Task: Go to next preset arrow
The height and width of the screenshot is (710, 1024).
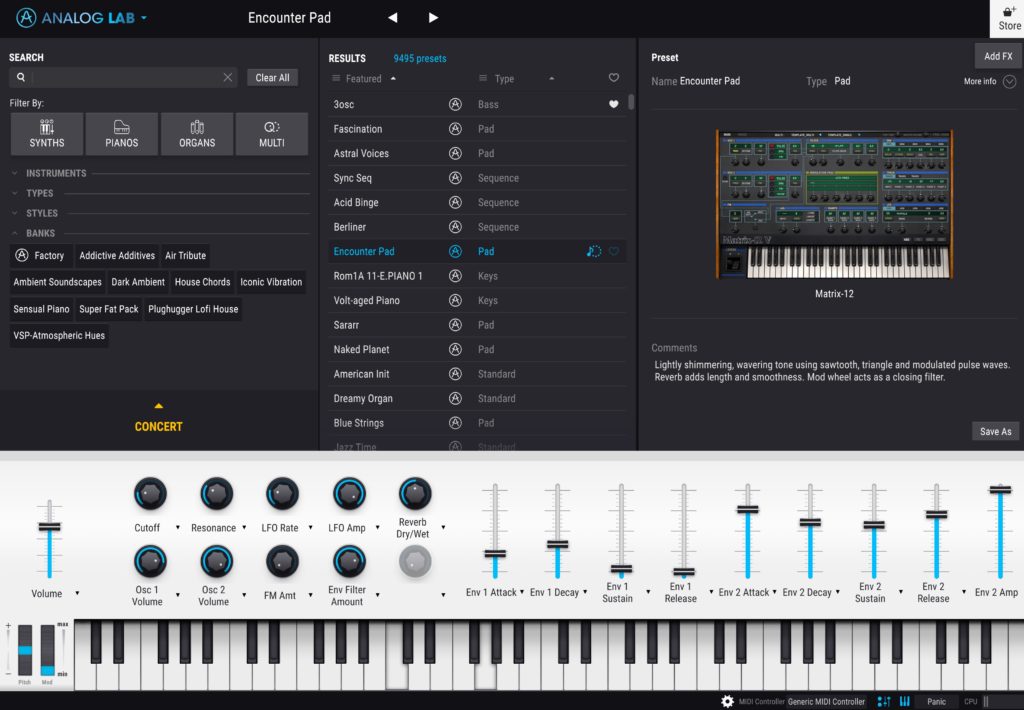Action: [433, 18]
